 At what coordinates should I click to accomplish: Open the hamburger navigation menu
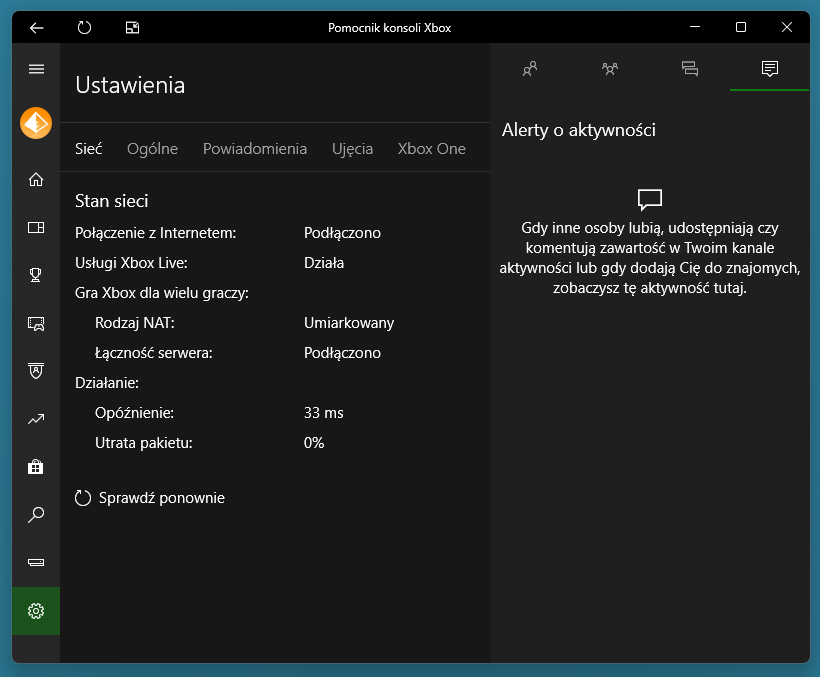point(36,69)
